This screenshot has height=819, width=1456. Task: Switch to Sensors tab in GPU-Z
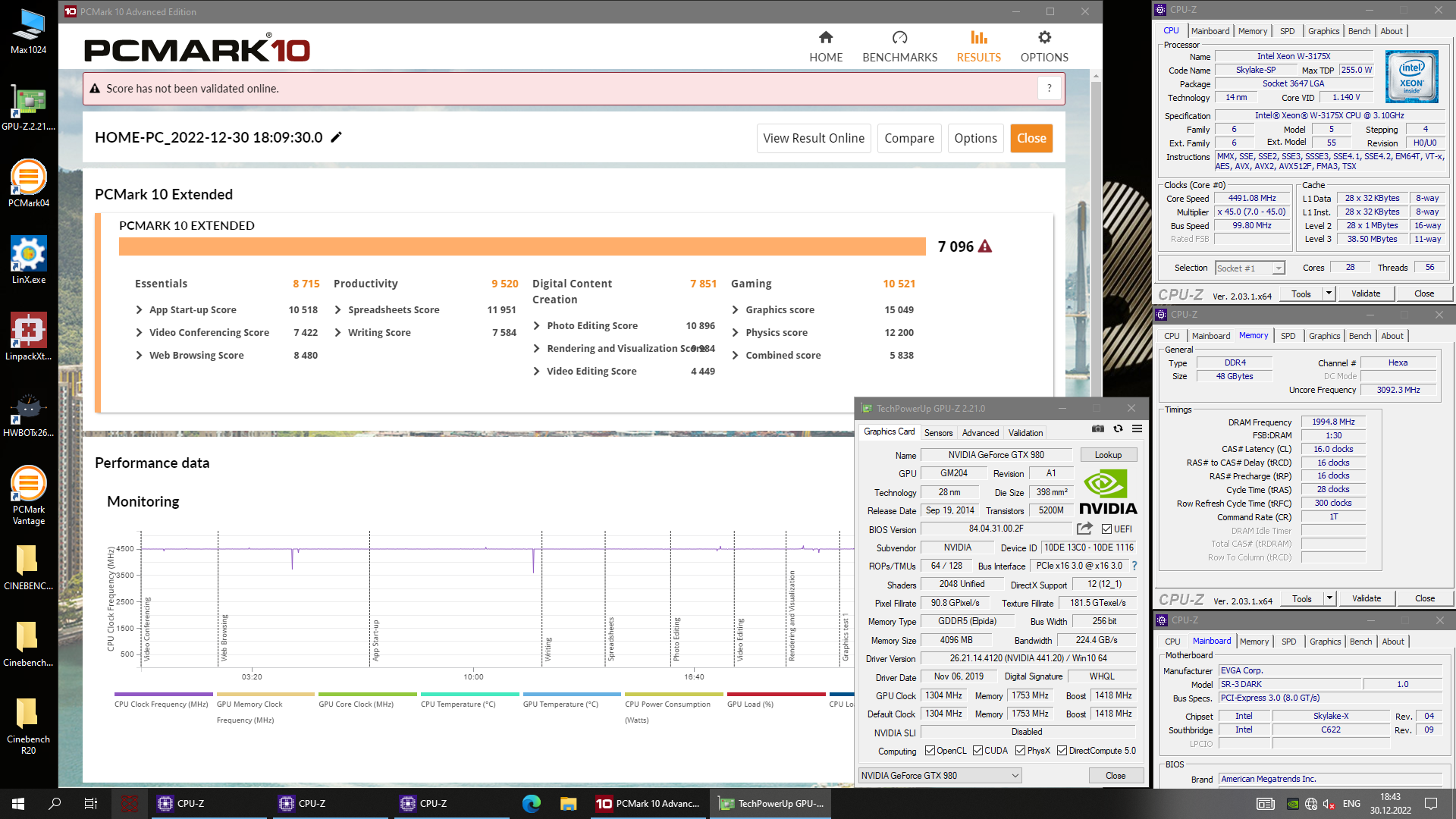click(938, 432)
